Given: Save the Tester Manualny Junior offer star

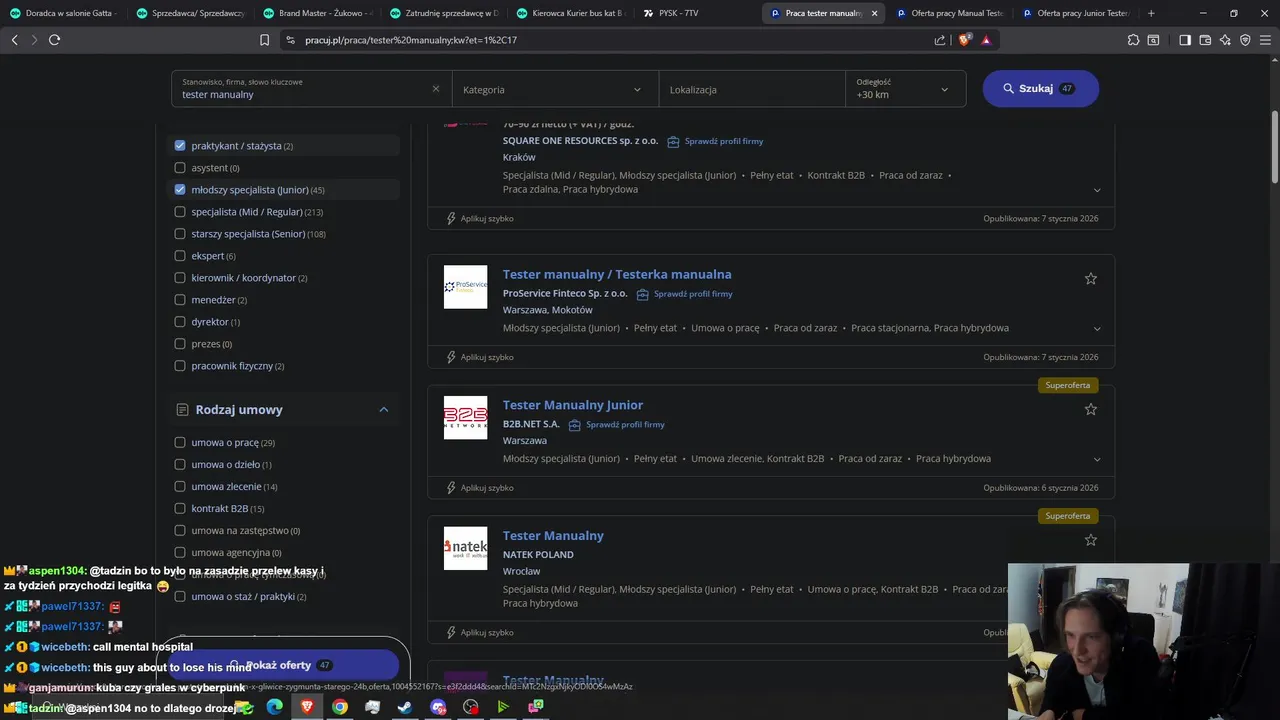Looking at the screenshot, I should [x=1091, y=409].
